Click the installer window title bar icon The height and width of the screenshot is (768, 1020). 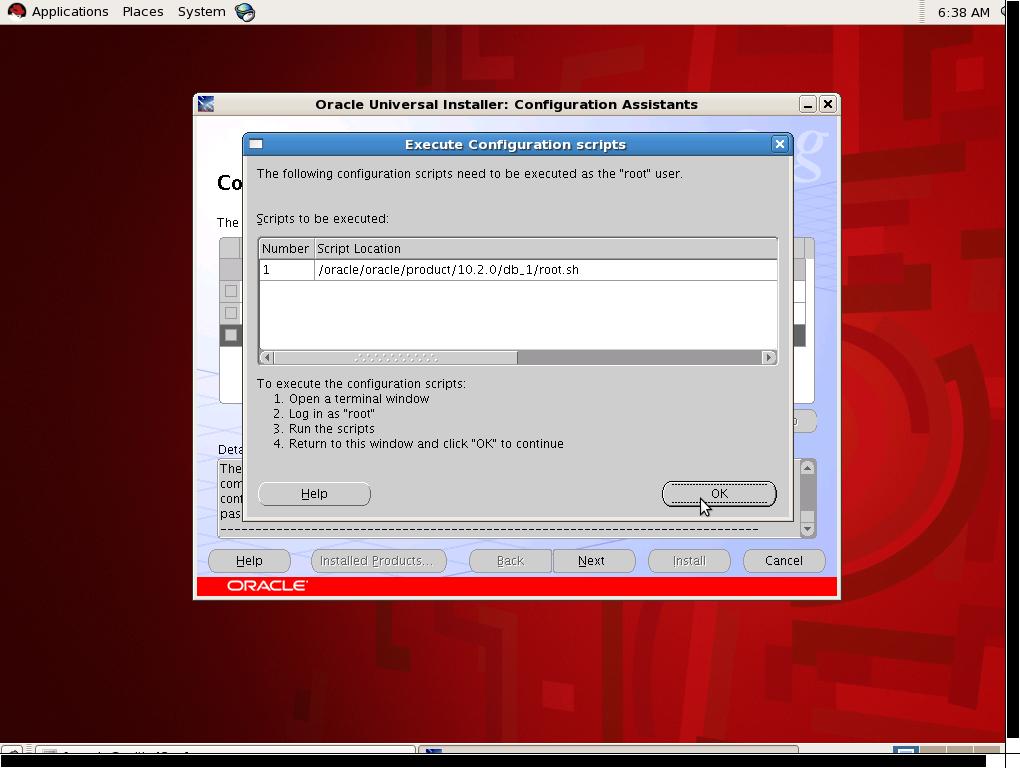pyautogui.click(x=206, y=104)
